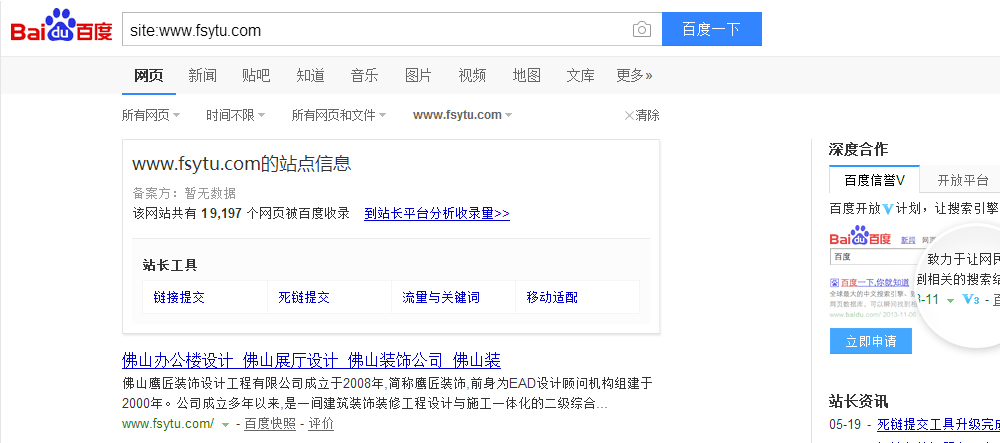Click the 立即申请 button
Viewport: 1000px width, 443px height.
pos(871,341)
